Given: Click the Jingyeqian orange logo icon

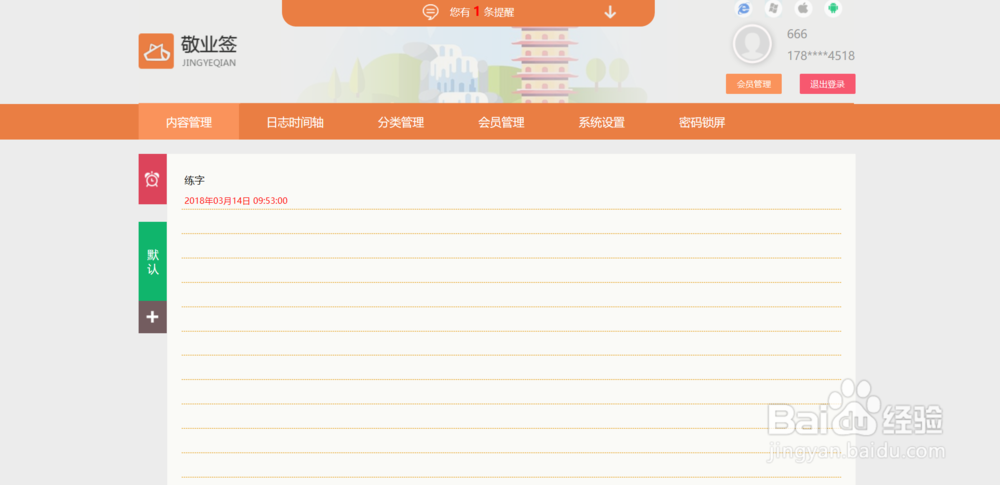Looking at the screenshot, I should tap(156, 51).
